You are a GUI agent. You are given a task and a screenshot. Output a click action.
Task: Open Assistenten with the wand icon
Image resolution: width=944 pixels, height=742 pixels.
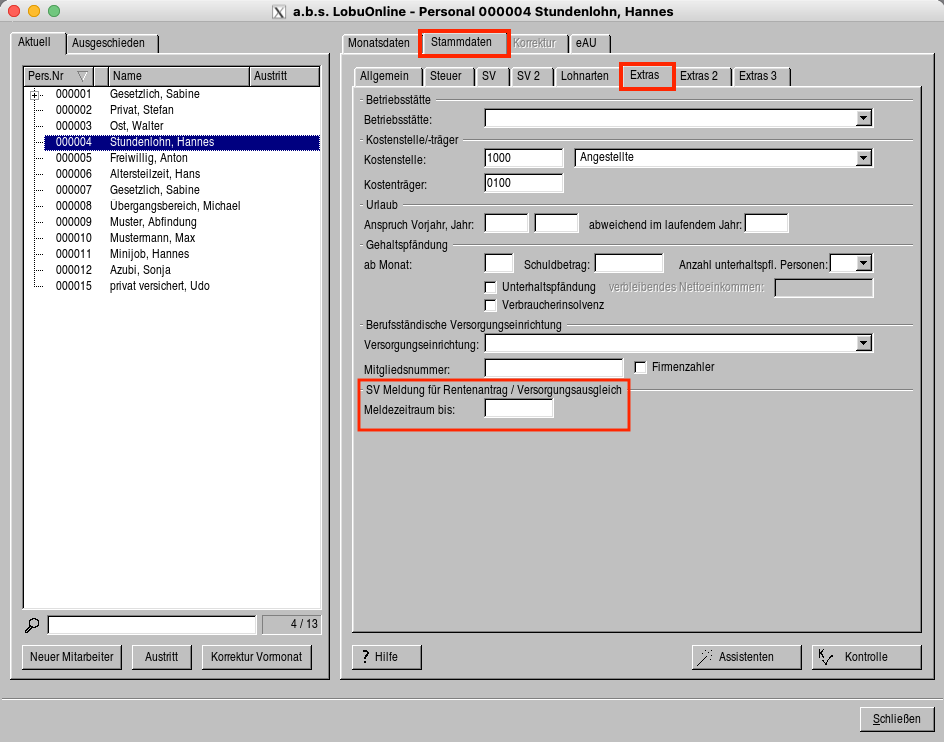[746, 657]
